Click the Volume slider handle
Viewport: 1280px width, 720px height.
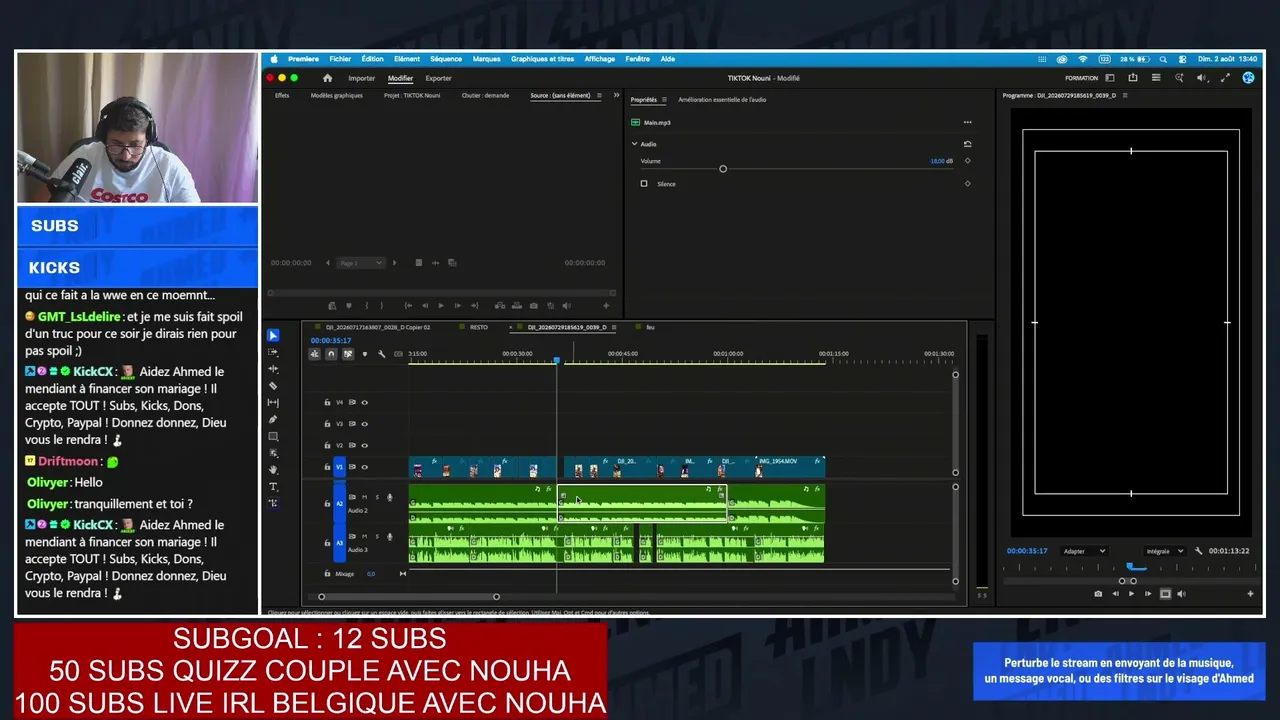723,169
